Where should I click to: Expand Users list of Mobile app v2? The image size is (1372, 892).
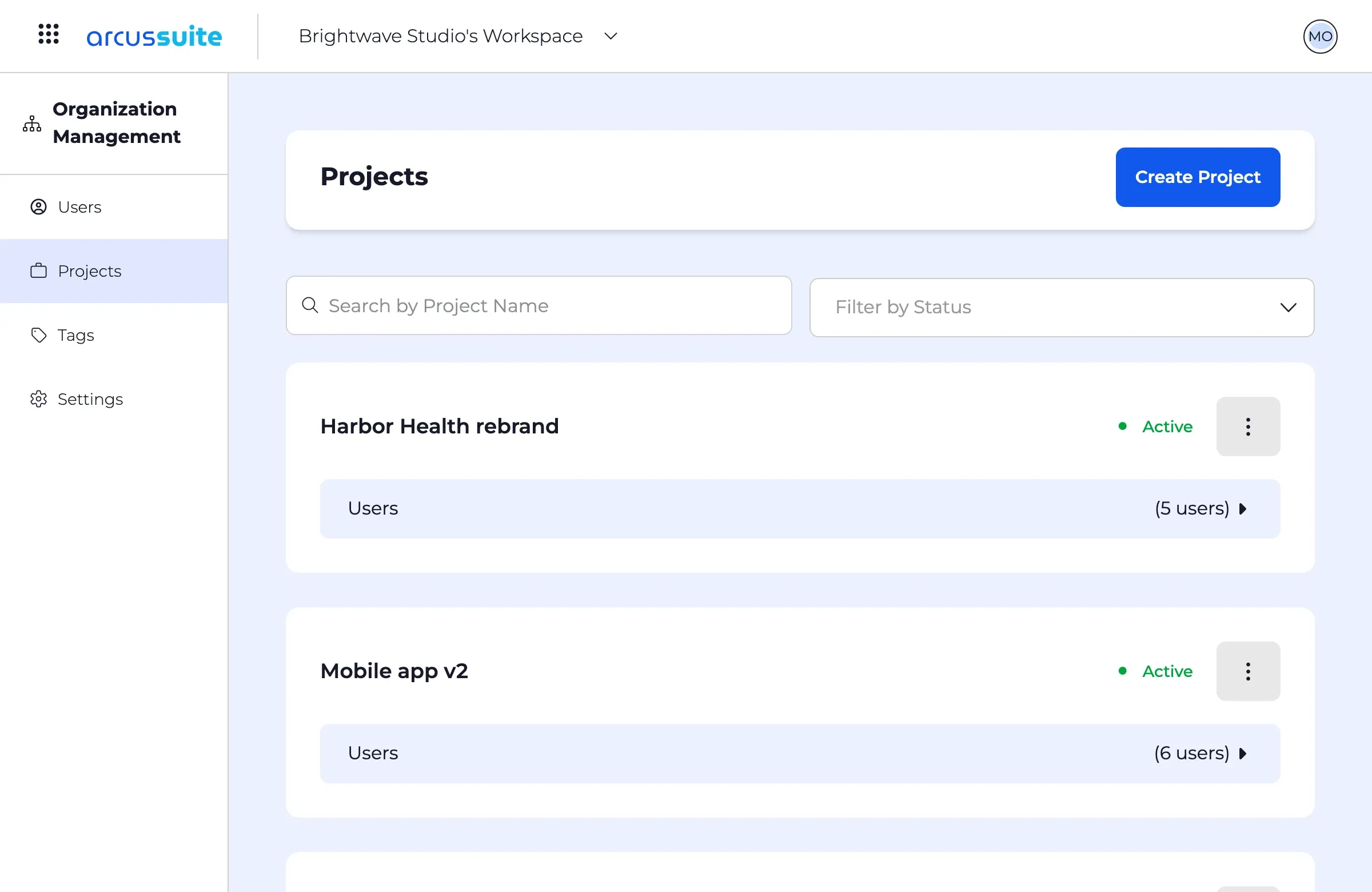[800, 754]
